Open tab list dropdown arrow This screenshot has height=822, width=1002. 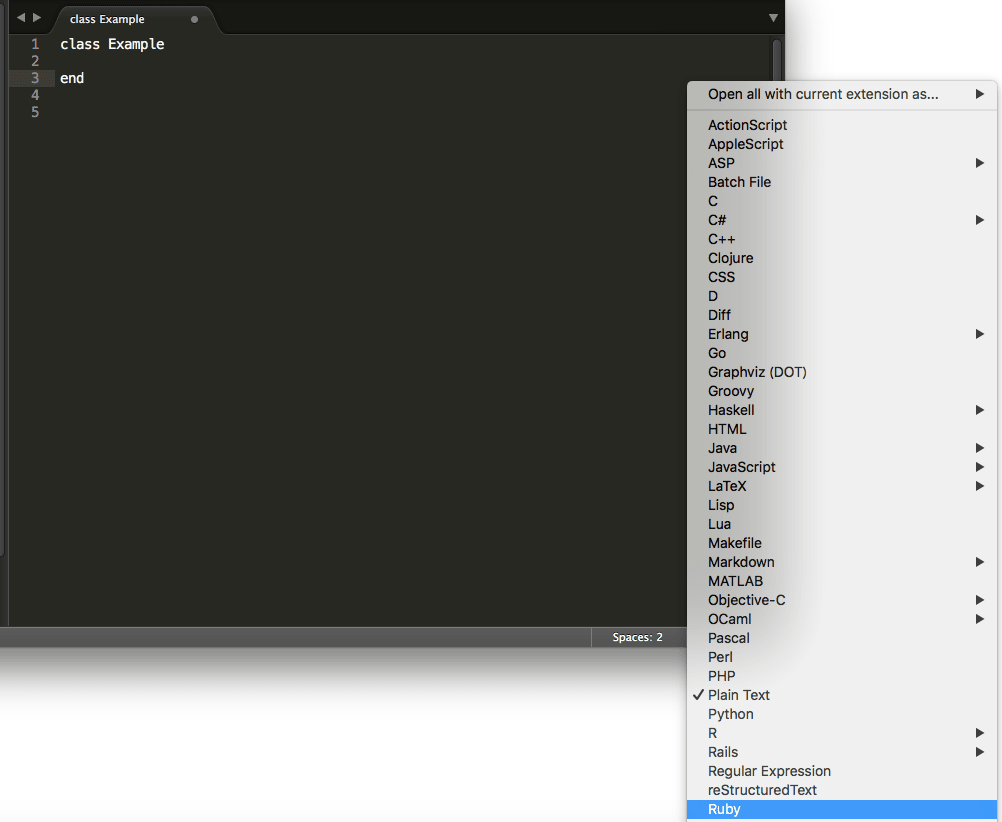773,18
